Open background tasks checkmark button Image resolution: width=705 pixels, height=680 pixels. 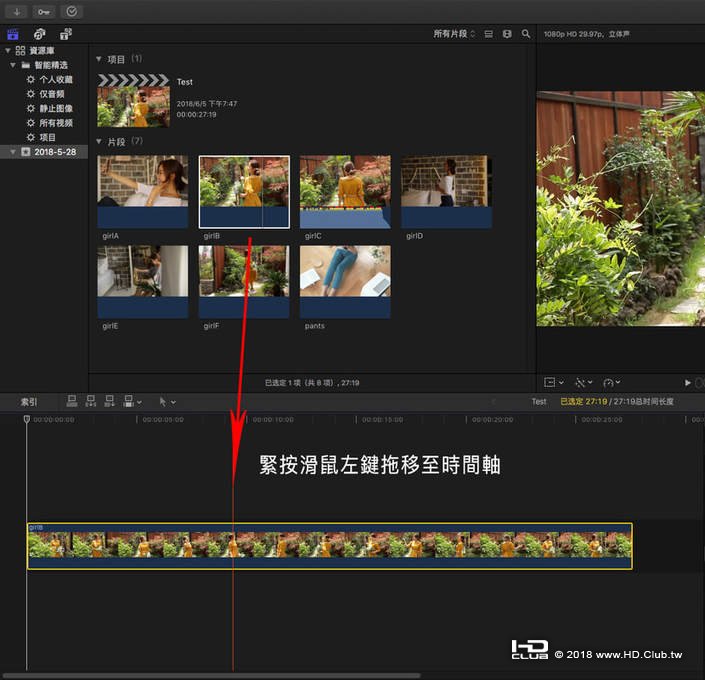(x=71, y=11)
